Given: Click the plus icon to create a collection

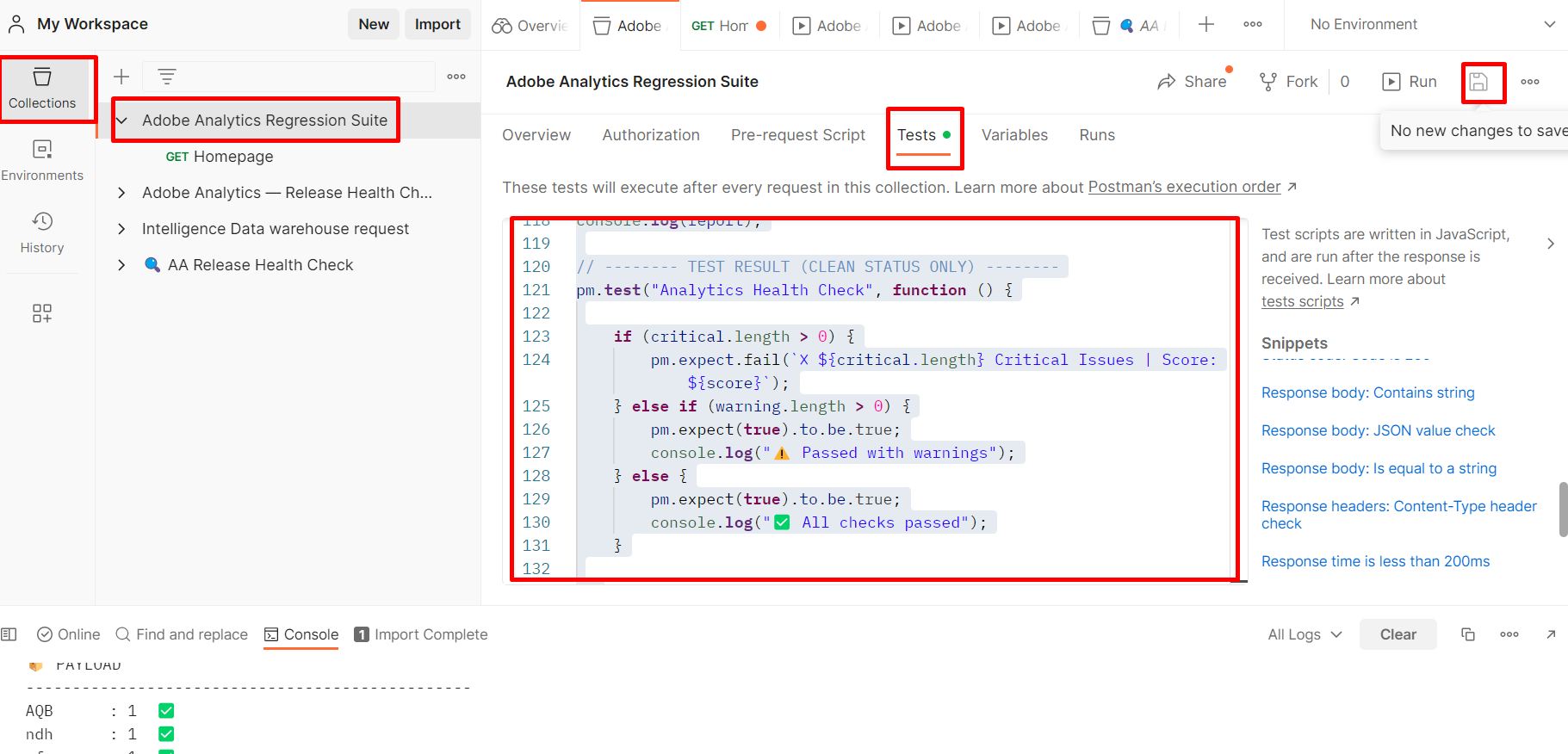Looking at the screenshot, I should tap(121, 77).
